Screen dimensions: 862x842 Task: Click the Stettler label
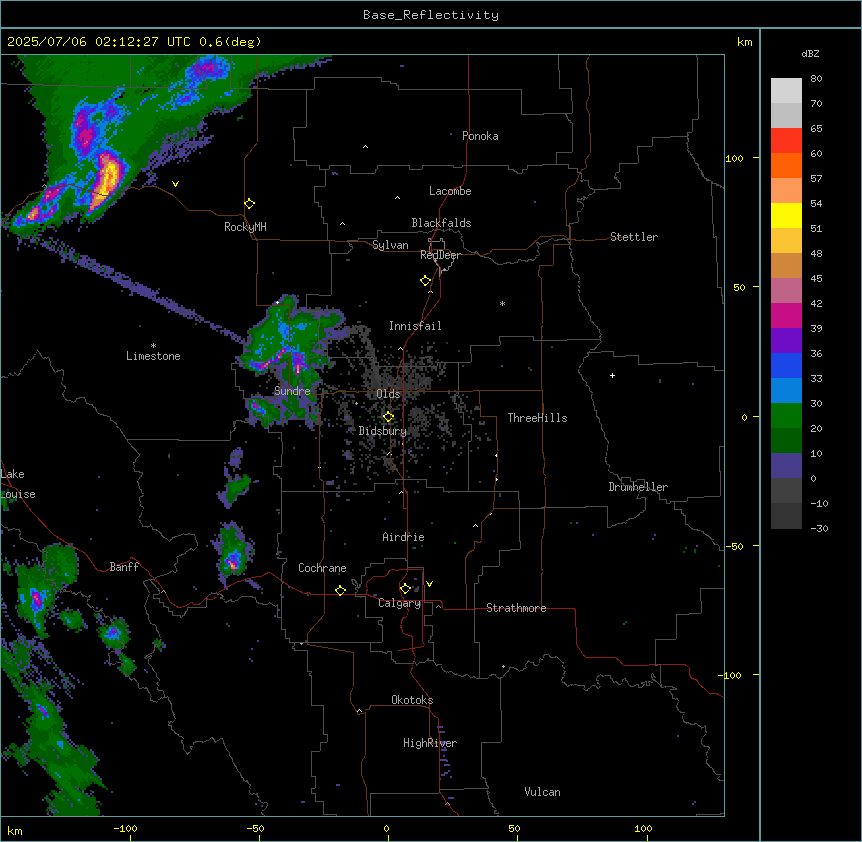(x=634, y=237)
